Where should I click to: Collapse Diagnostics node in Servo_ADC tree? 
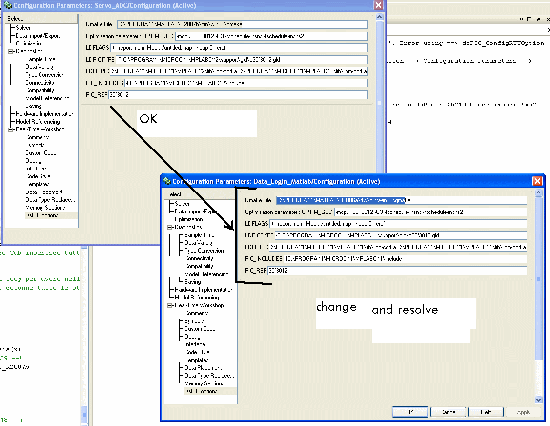(x=11, y=51)
